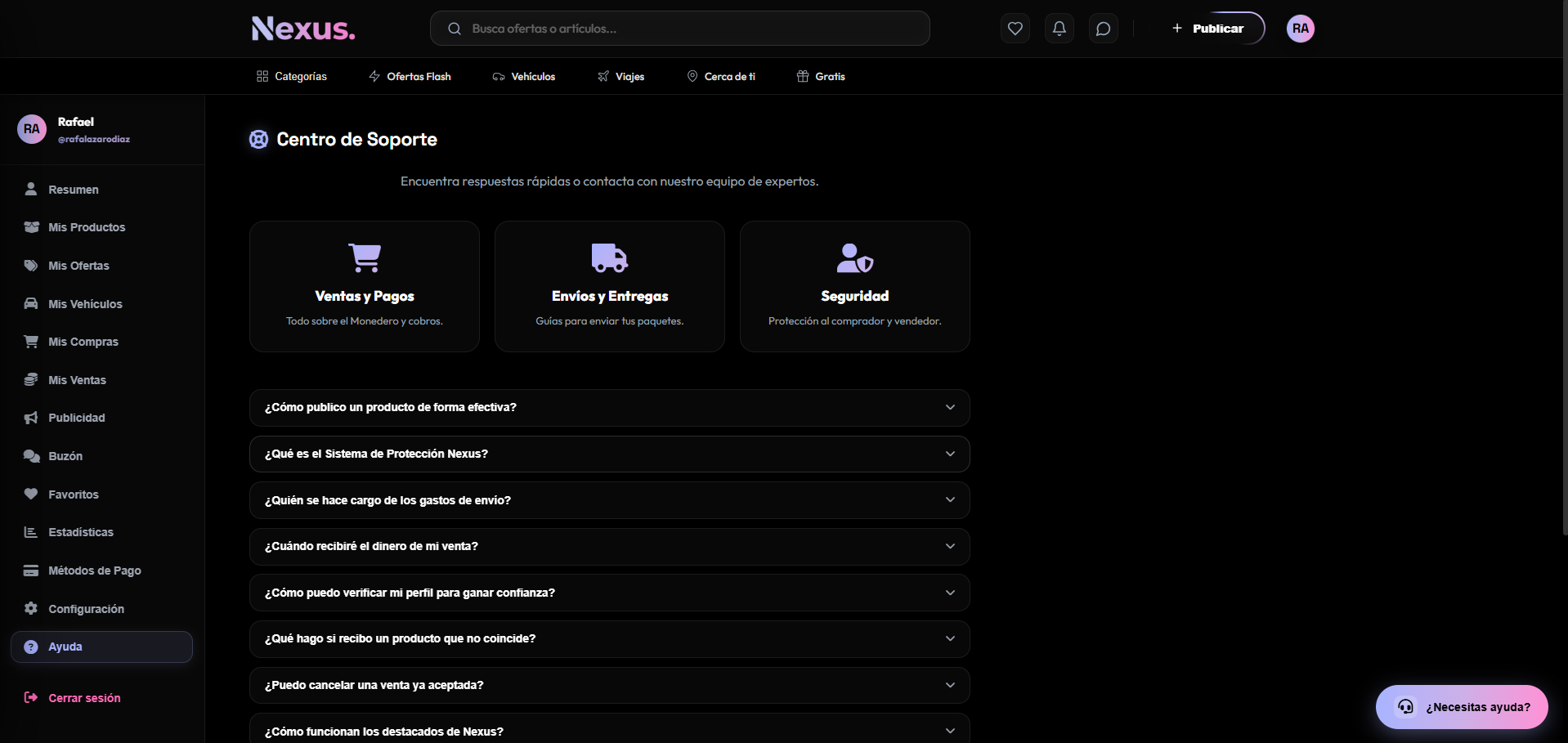Screen dimensions: 1568x743
Task: Click the Mis Compras cart icon
Action: coord(31,342)
